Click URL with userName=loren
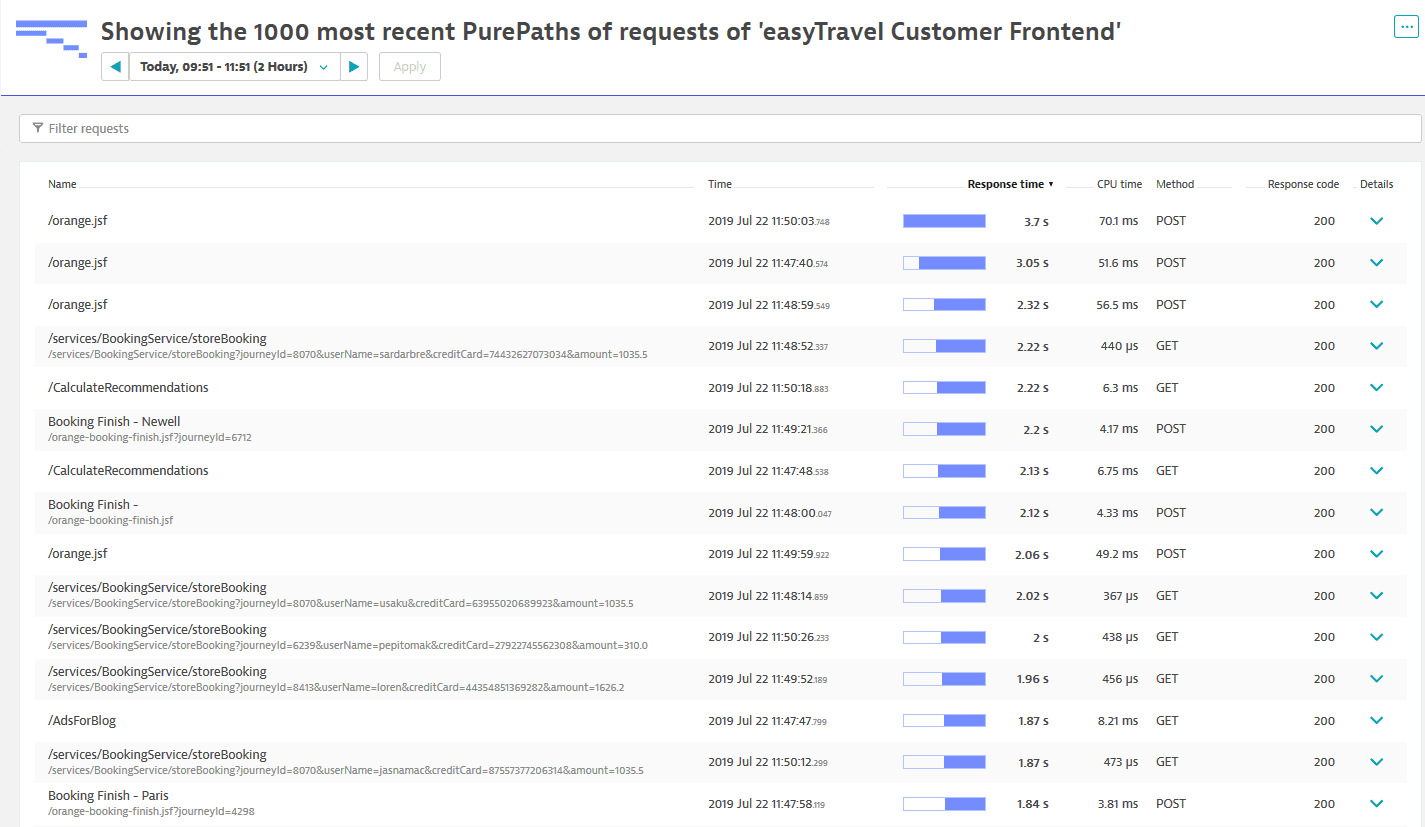Image resolution: width=1425 pixels, height=827 pixels. 336,687
